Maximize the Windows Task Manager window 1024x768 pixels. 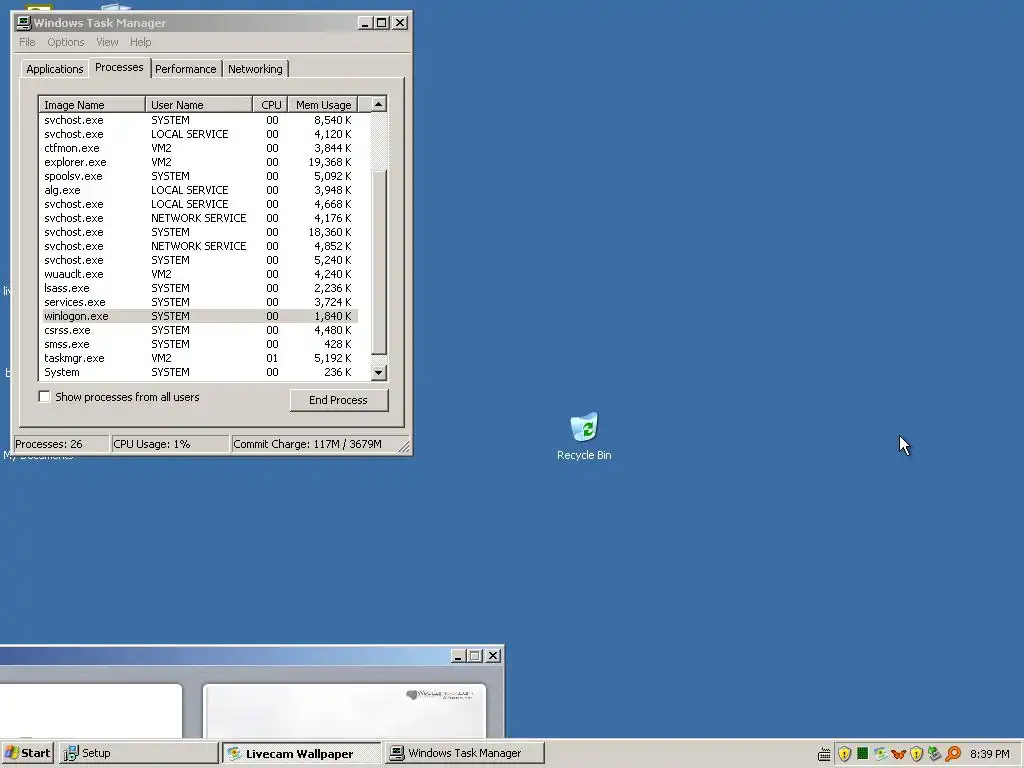tap(382, 23)
